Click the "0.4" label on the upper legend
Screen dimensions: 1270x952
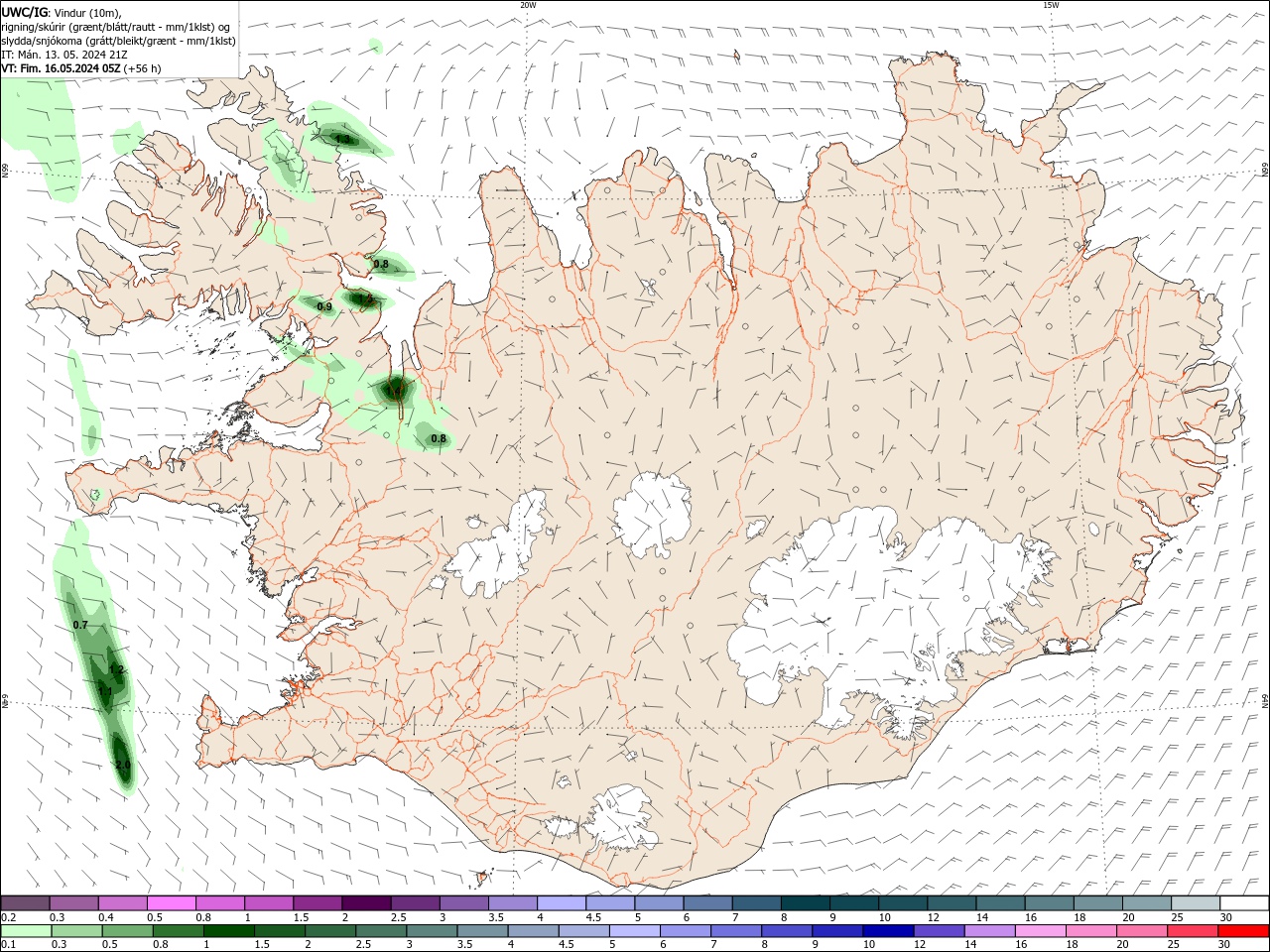[106, 917]
